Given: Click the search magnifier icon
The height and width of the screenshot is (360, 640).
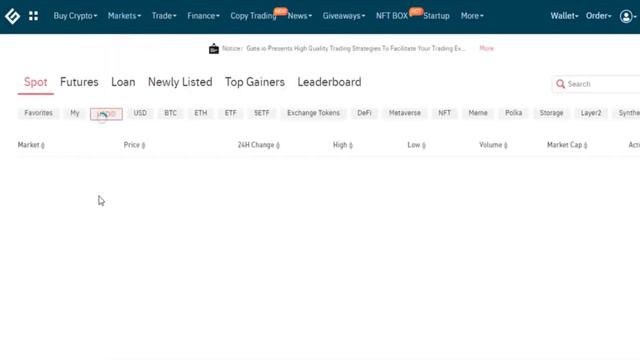Looking at the screenshot, I should coord(560,84).
